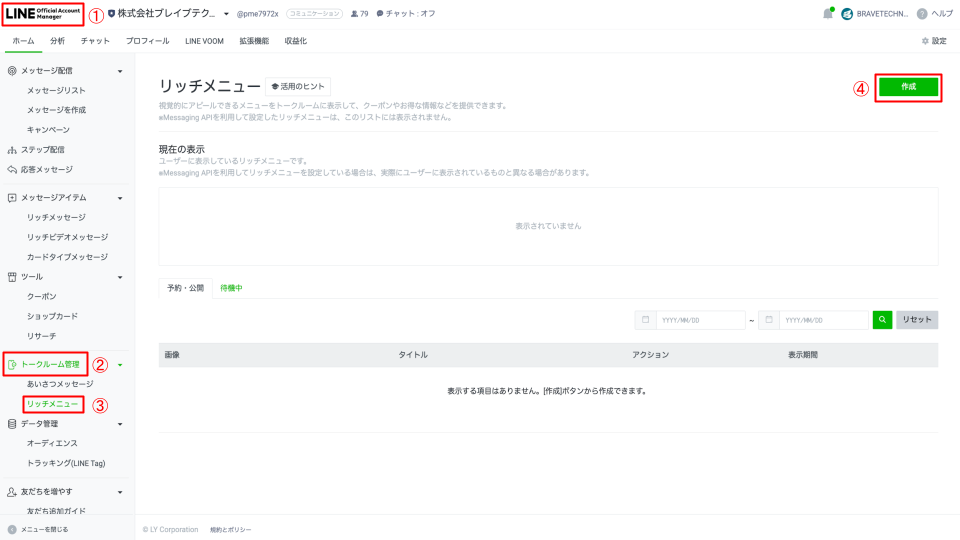
Task: Collapse the データ管理 section arrow
Action: coord(120,424)
